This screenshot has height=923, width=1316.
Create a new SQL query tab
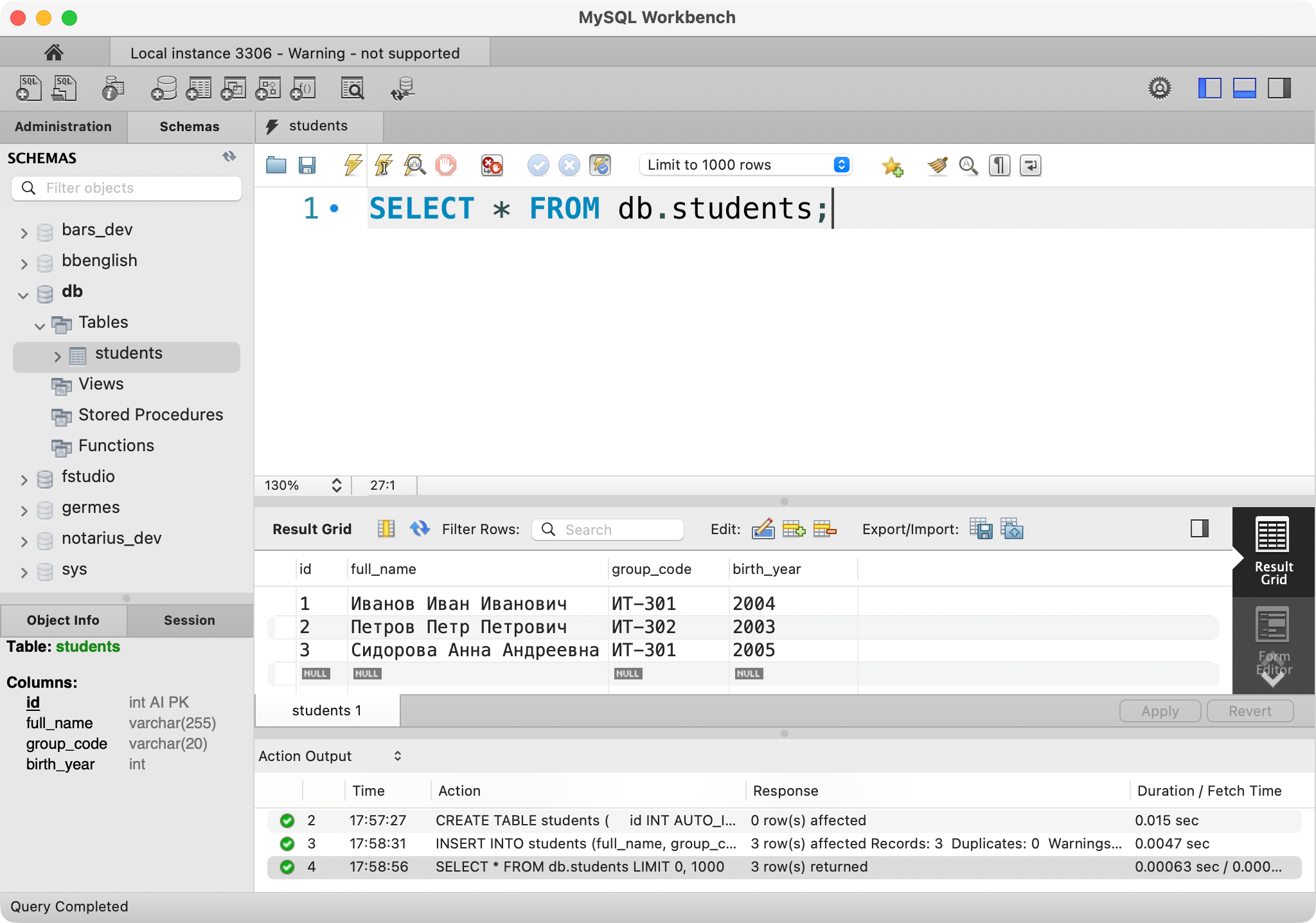pyautogui.click(x=28, y=89)
